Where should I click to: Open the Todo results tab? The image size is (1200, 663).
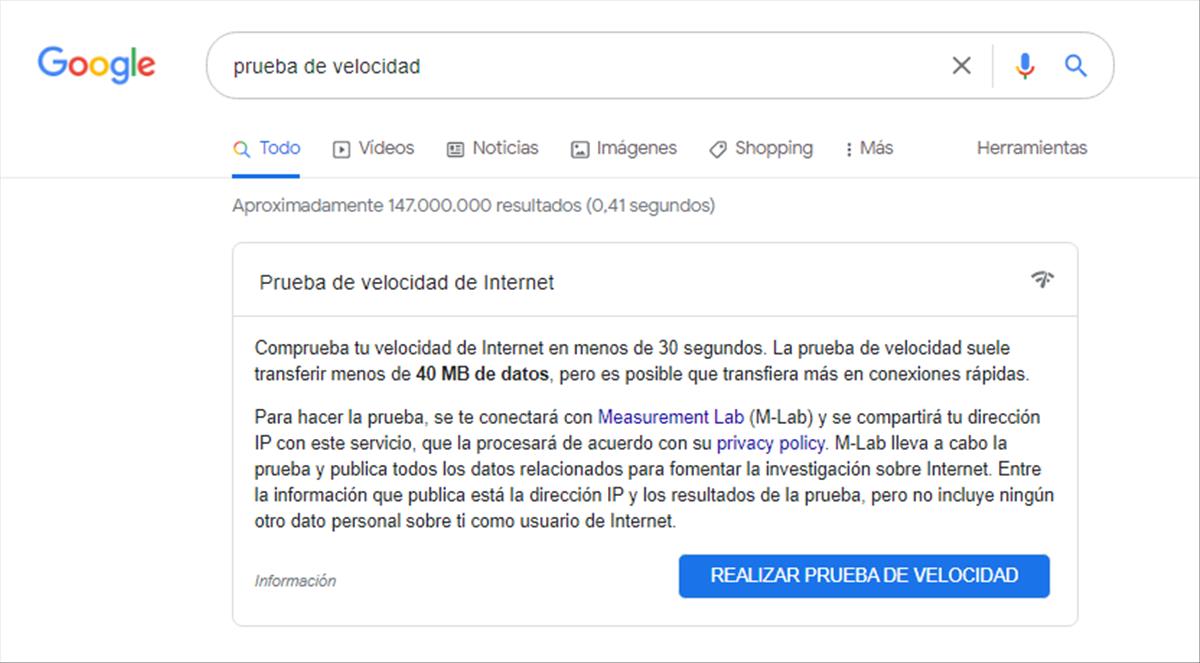[266, 148]
